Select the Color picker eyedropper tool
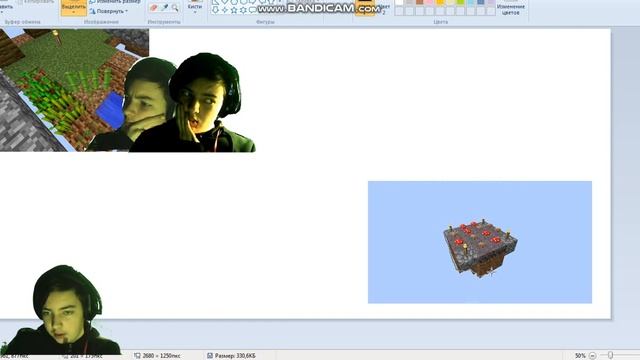This screenshot has width=640, height=360. [164, 7]
